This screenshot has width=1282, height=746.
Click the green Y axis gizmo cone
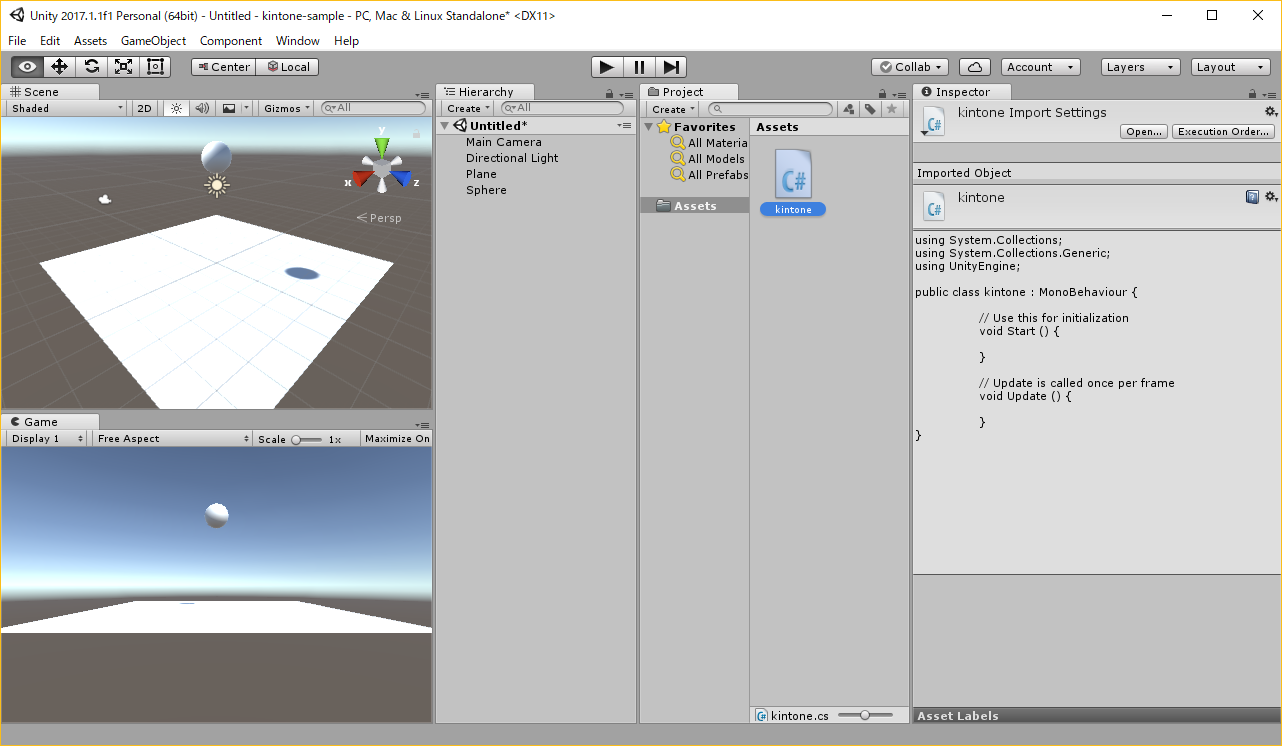pos(381,148)
